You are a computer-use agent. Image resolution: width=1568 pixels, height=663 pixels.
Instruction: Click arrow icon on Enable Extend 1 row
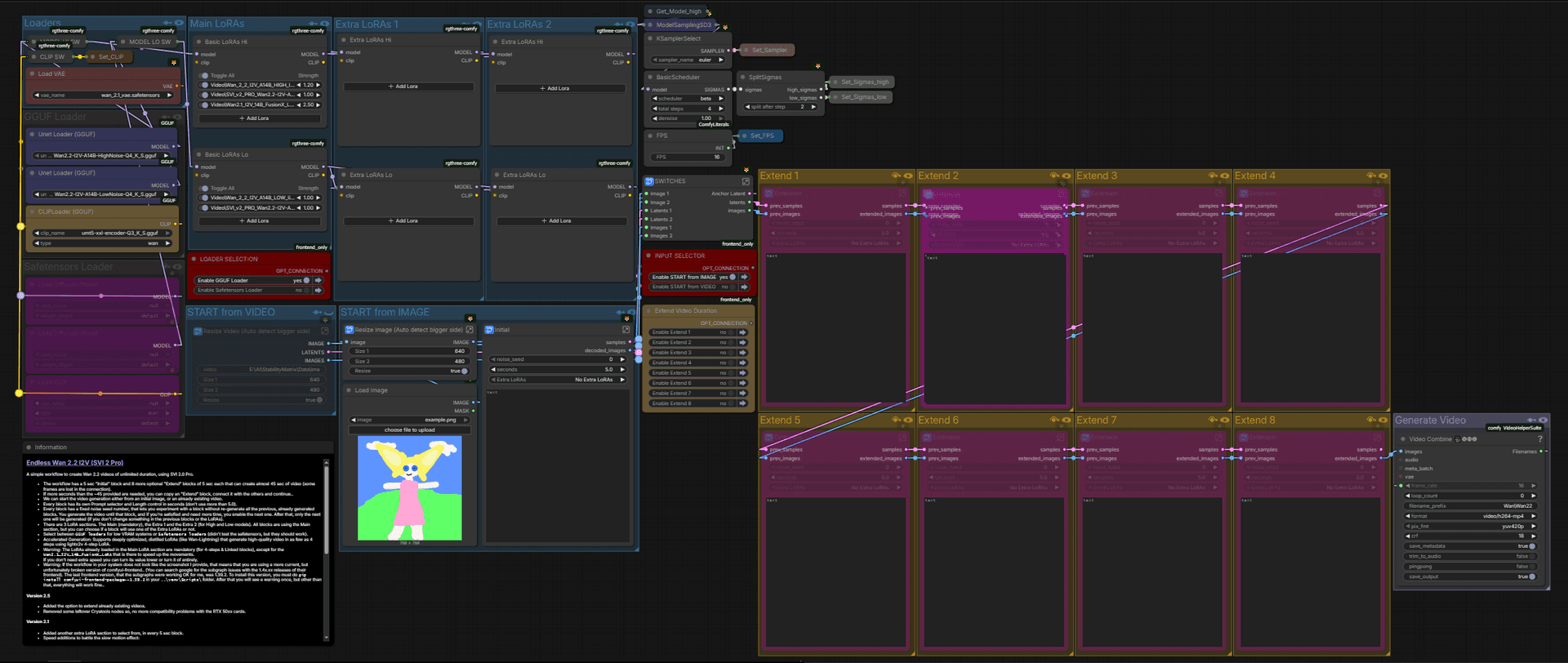tap(743, 332)
